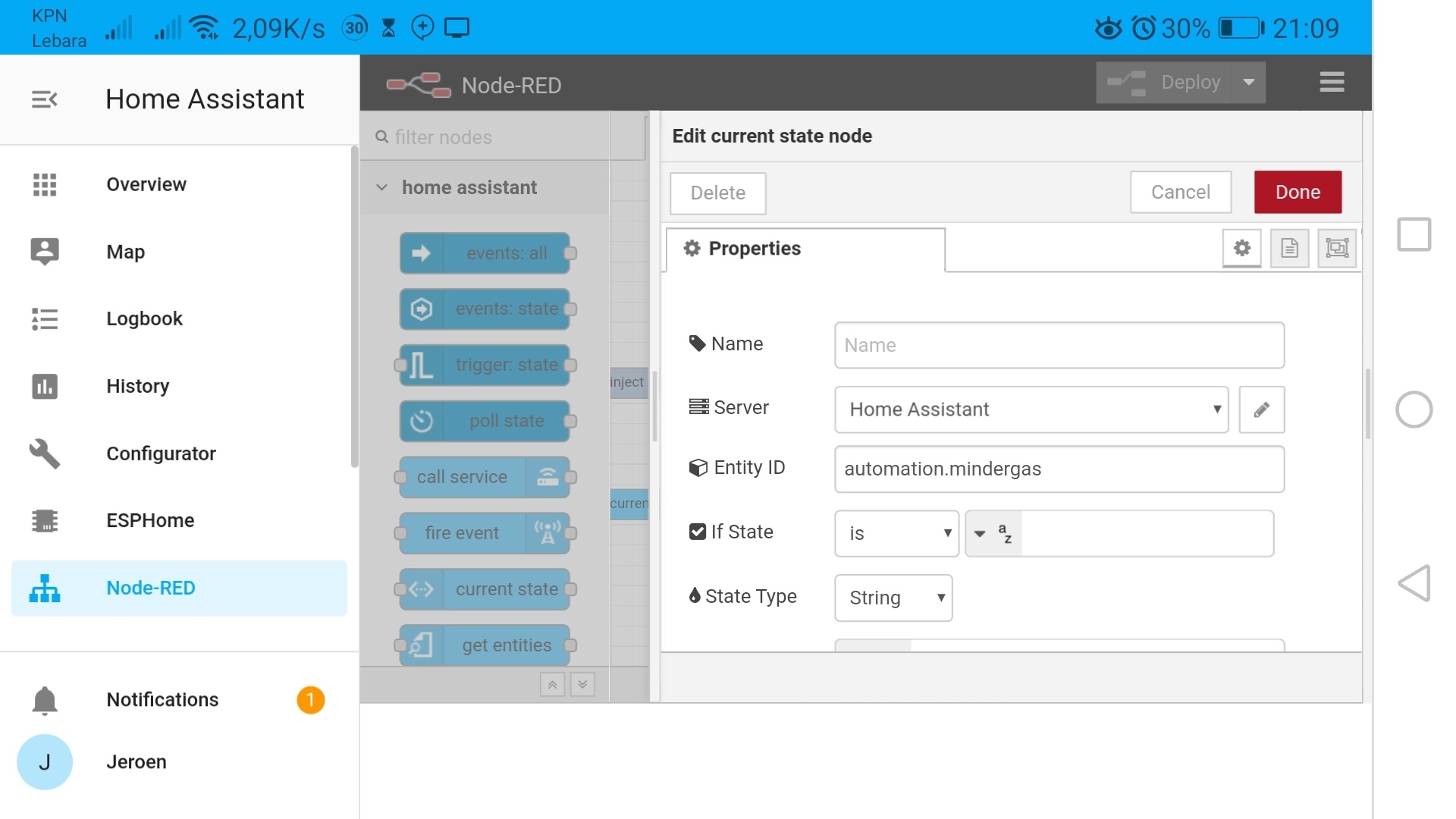The width and height of the screenshot is (1456, 819).
Task: Toggle the If State checkbox
Action: (697, 532)
